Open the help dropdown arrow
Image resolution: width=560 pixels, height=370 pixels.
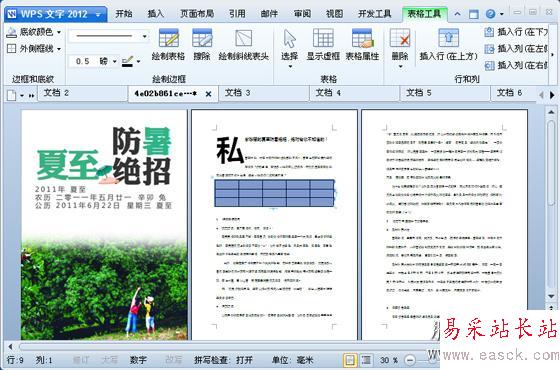(501, 14)
